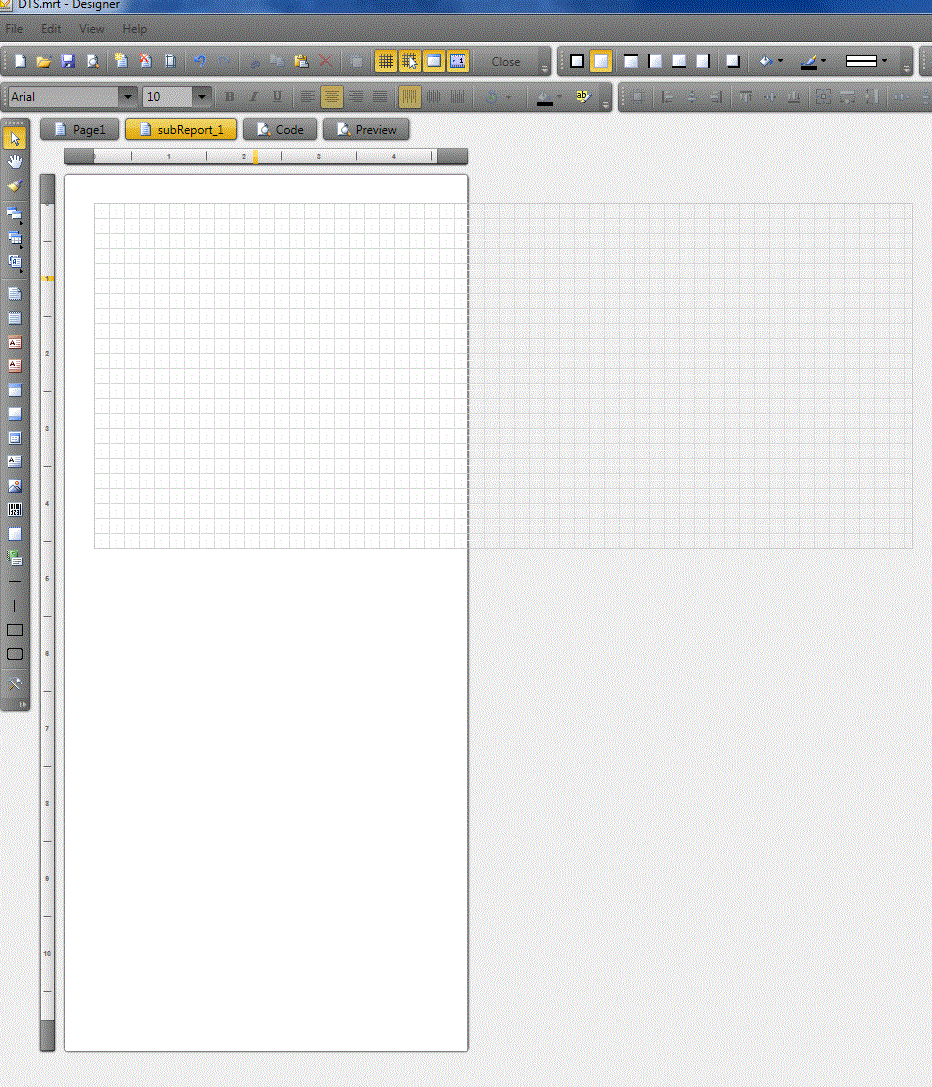Select the vertical line primitive tool

[x=15, y=605]
